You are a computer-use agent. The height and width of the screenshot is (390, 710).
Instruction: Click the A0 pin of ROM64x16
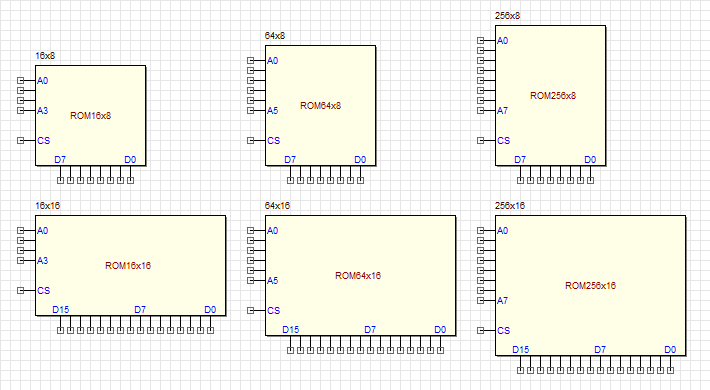pos(250,231)
